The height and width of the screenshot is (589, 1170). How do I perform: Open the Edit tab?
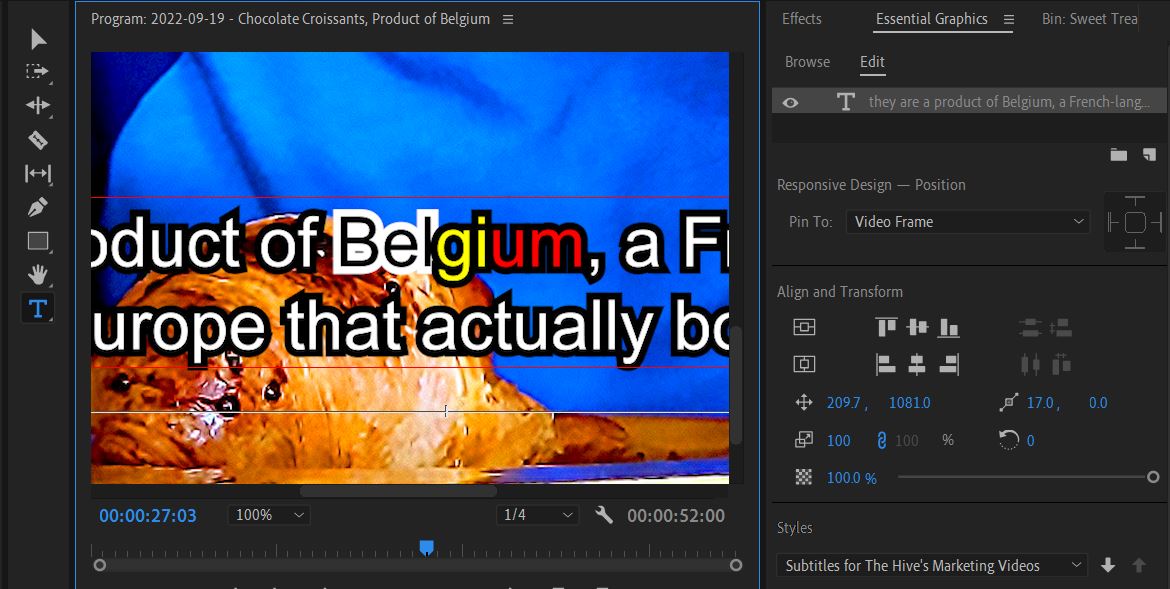[872, 62]
